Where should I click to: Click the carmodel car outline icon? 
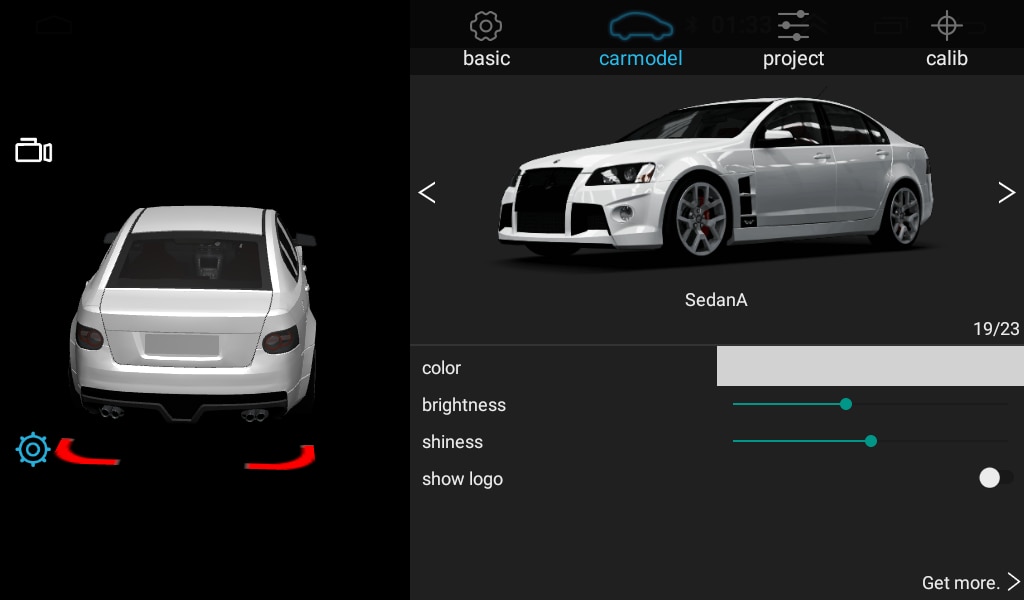[641, 26]
